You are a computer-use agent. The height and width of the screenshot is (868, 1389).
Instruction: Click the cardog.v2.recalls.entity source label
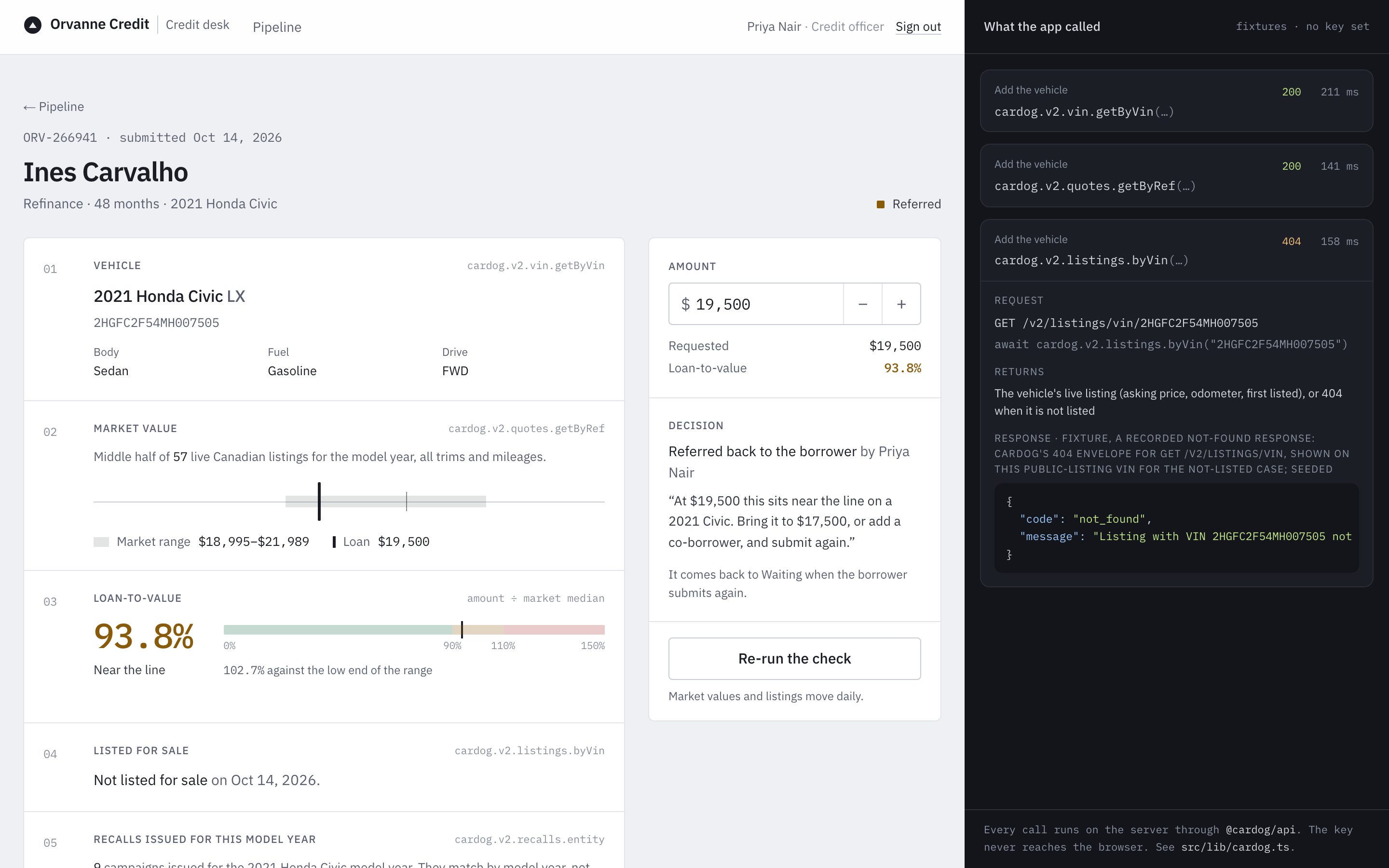tap(529, 839)
